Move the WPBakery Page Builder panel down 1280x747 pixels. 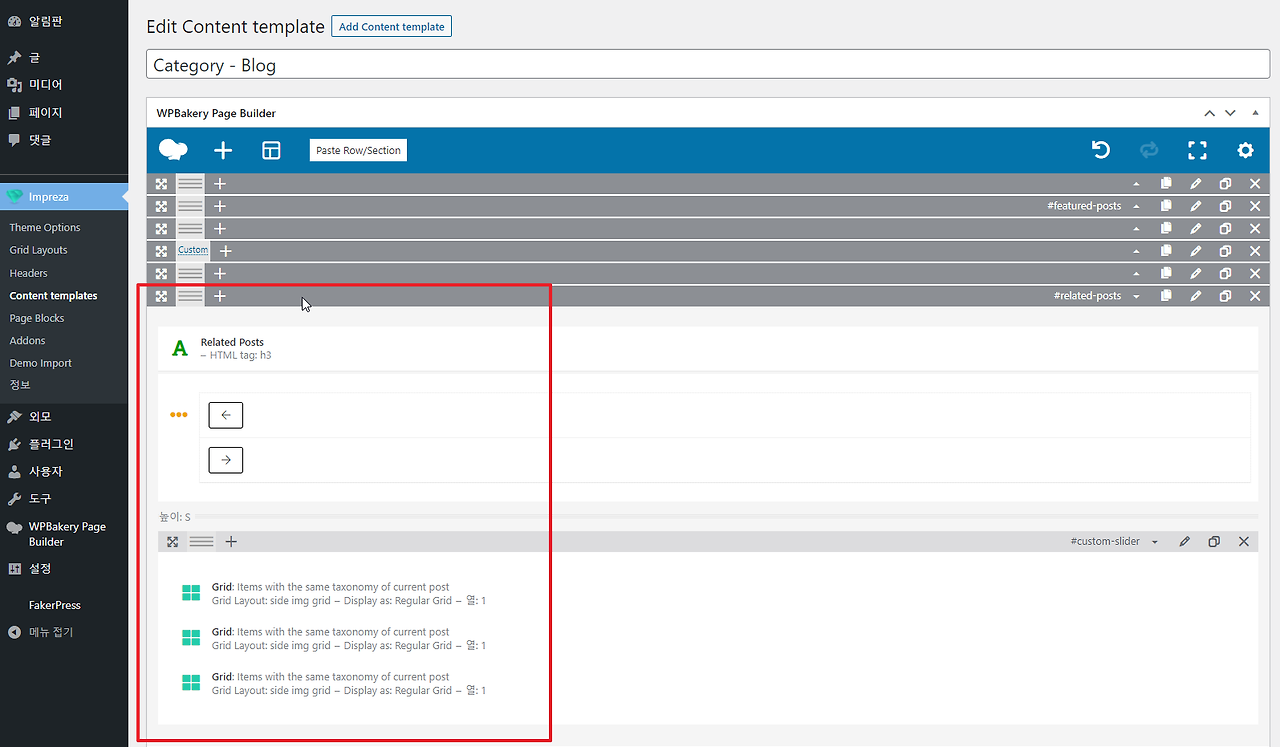pyautogui.click(x=1230, y=113)
